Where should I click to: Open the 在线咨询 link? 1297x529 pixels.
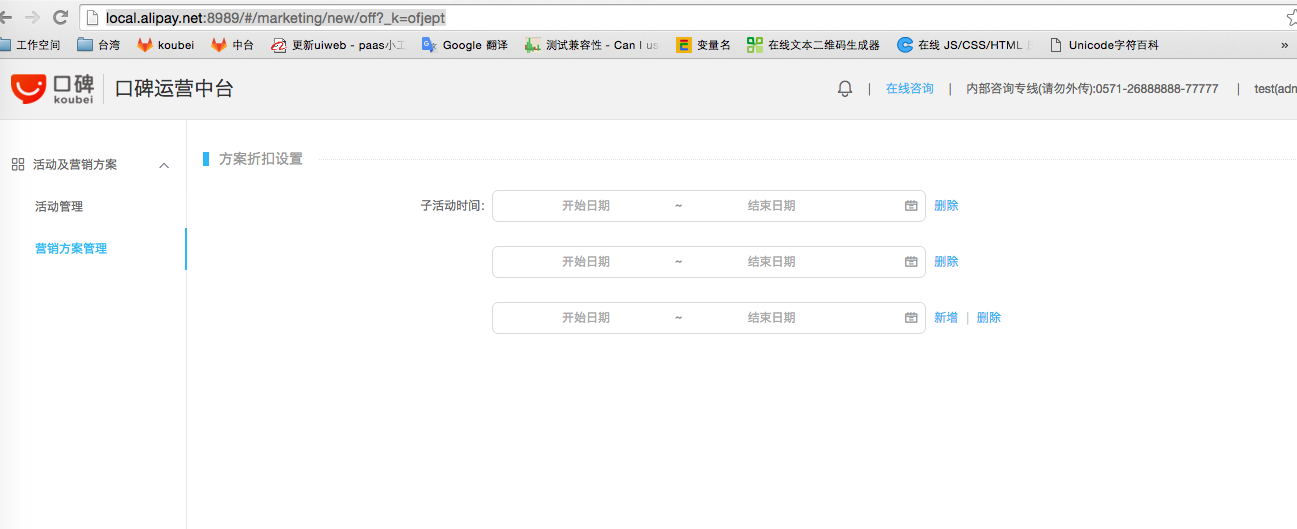(x=910, y=89)
